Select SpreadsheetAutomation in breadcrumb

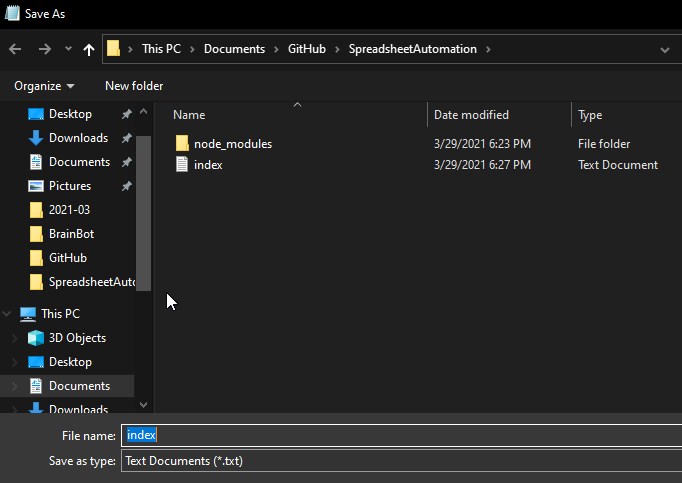pyautogui.click(x=412, y=49)
